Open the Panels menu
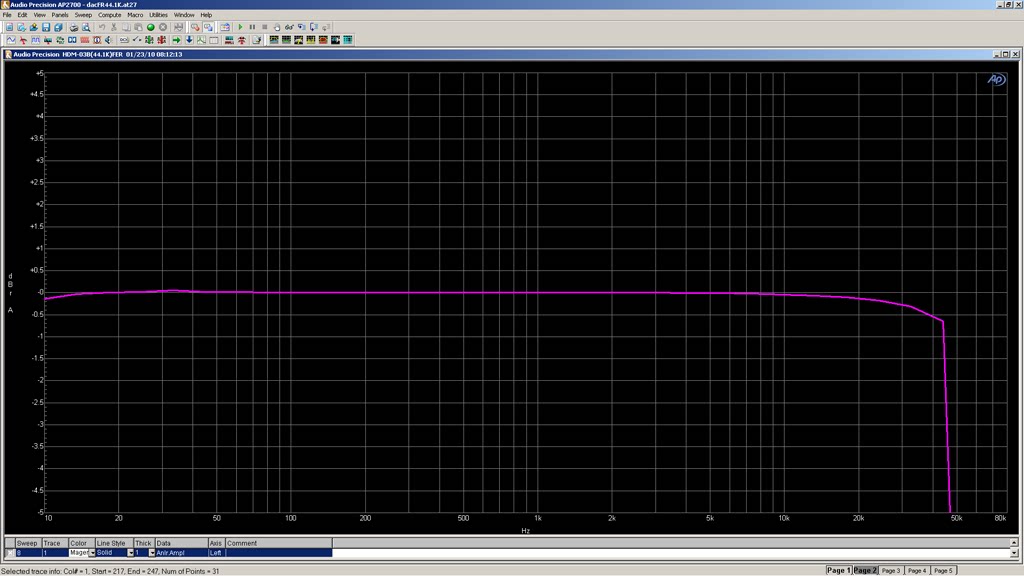The image size is (1024, 576). [60, 14]
